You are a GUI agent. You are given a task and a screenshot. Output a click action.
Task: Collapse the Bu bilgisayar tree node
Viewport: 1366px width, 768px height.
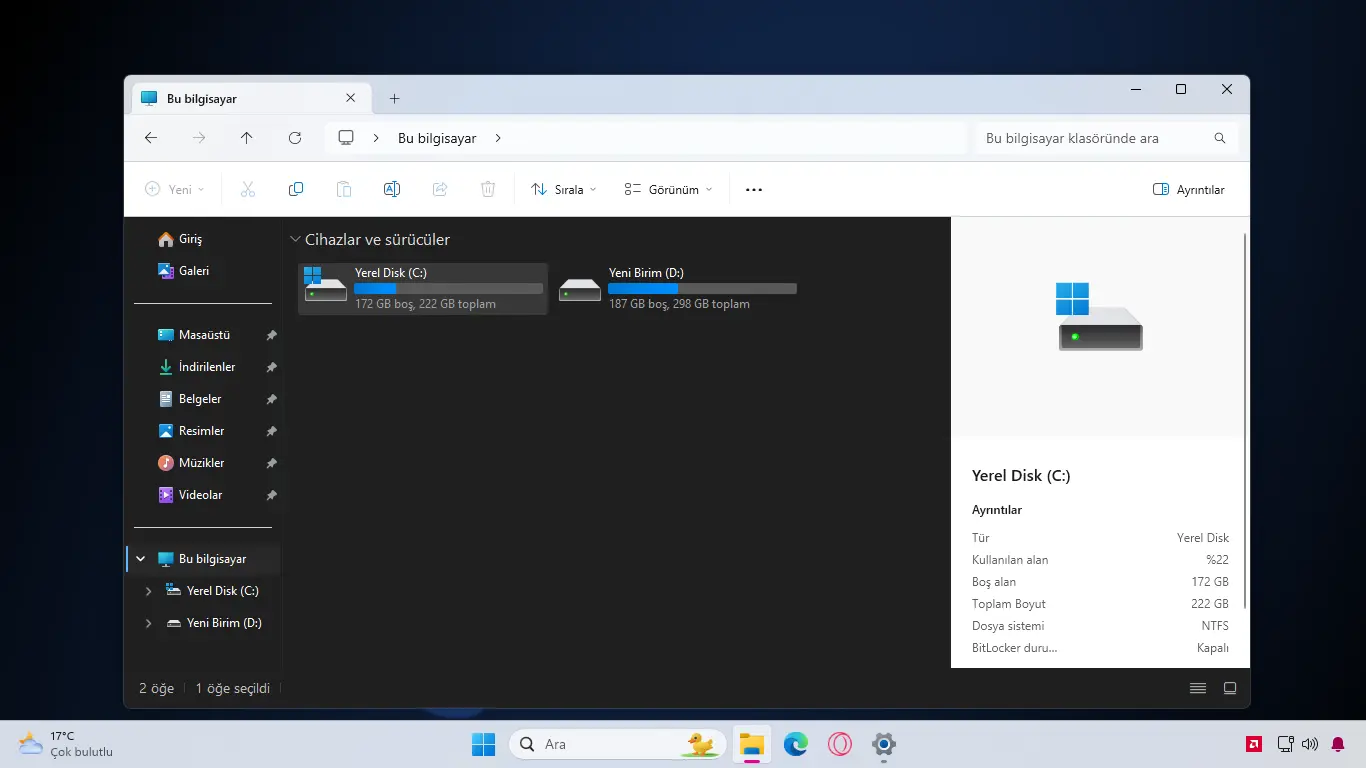141,559
